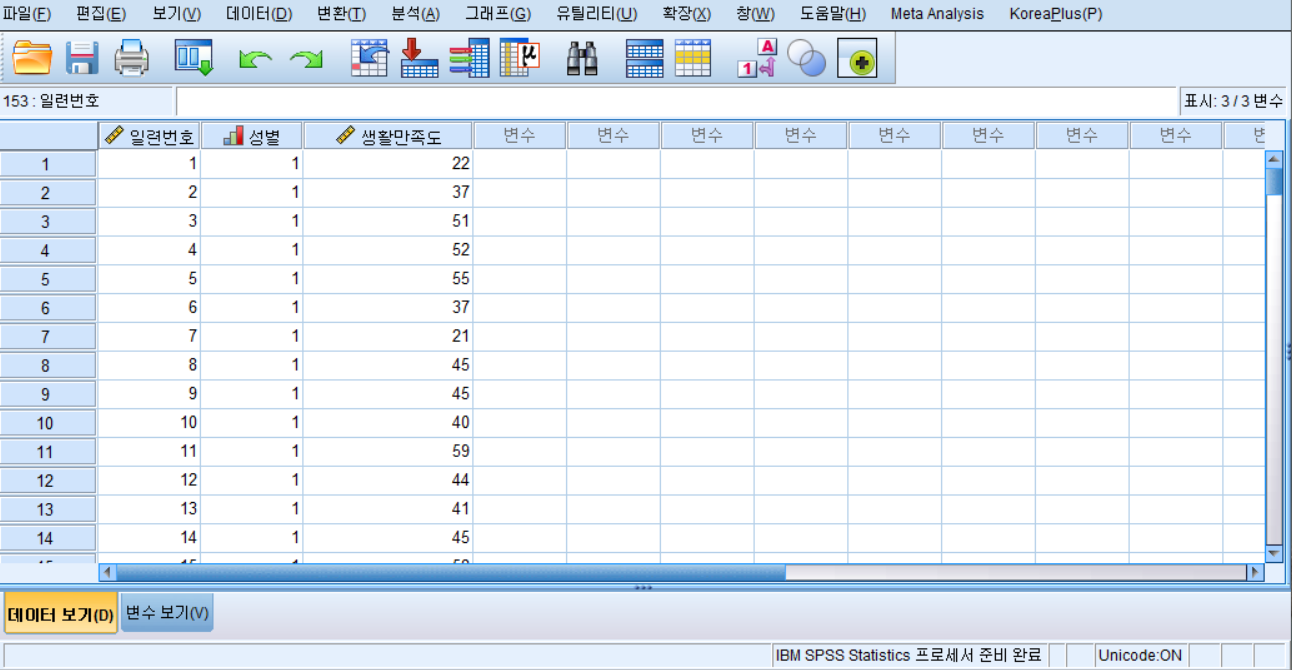Click the vertical scrollbar up arrow
Screen dimensions: 1292x670
click(1274, 158)
